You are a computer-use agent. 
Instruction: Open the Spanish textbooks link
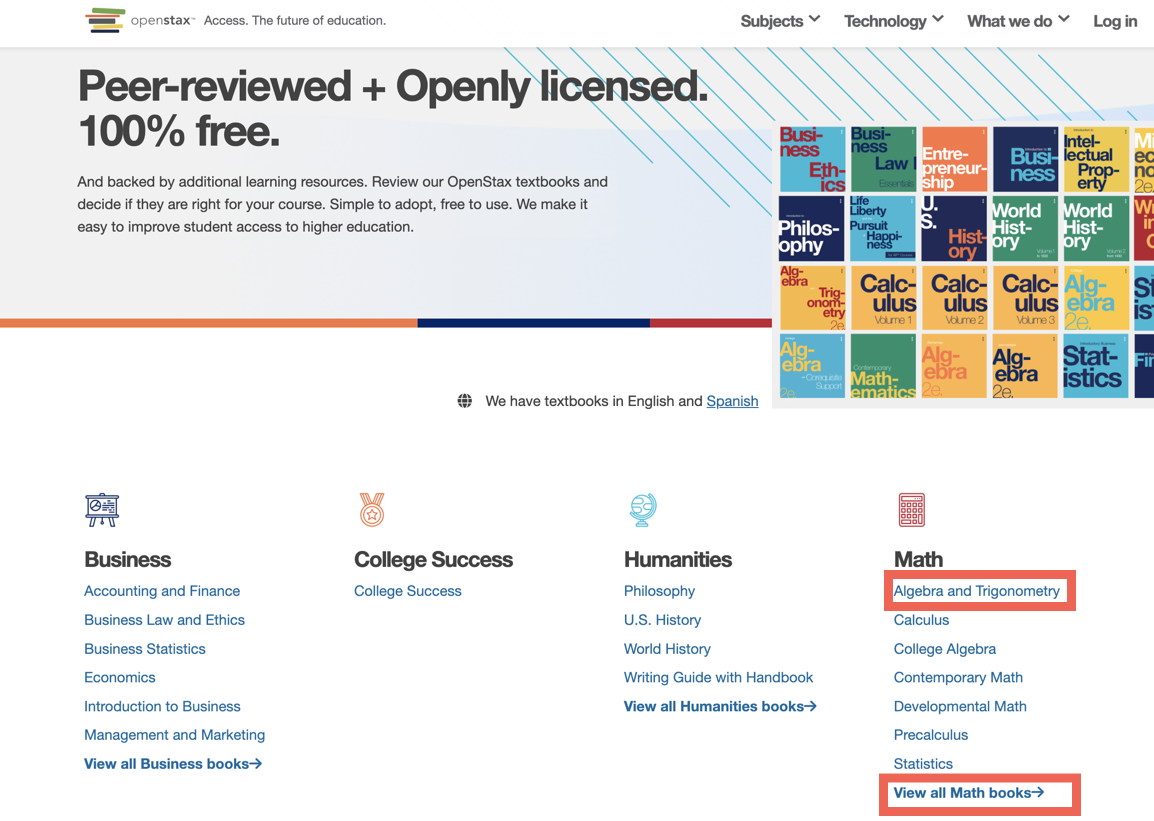click(x=732, y=401)
